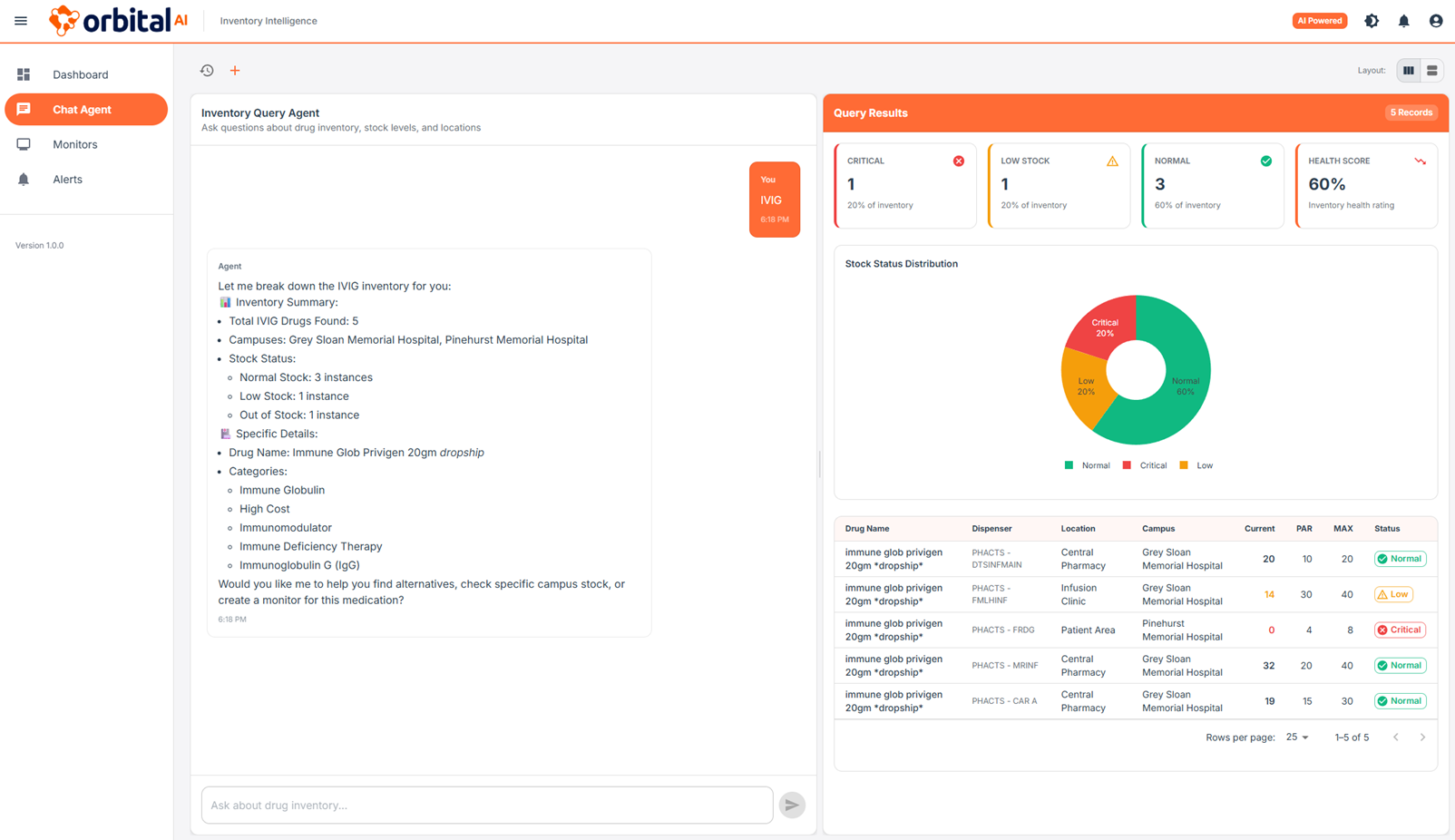Open rows per page dropdown

[x=1297, y=737]
